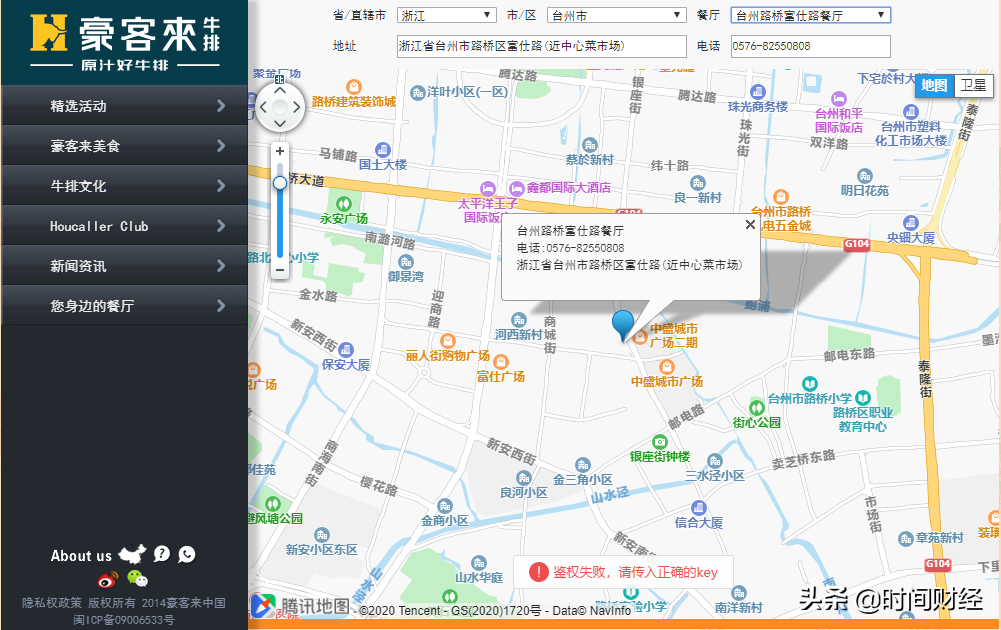Switch the map to 地图 view
This screenshot has height=630, width=1001.
[934, 85]
